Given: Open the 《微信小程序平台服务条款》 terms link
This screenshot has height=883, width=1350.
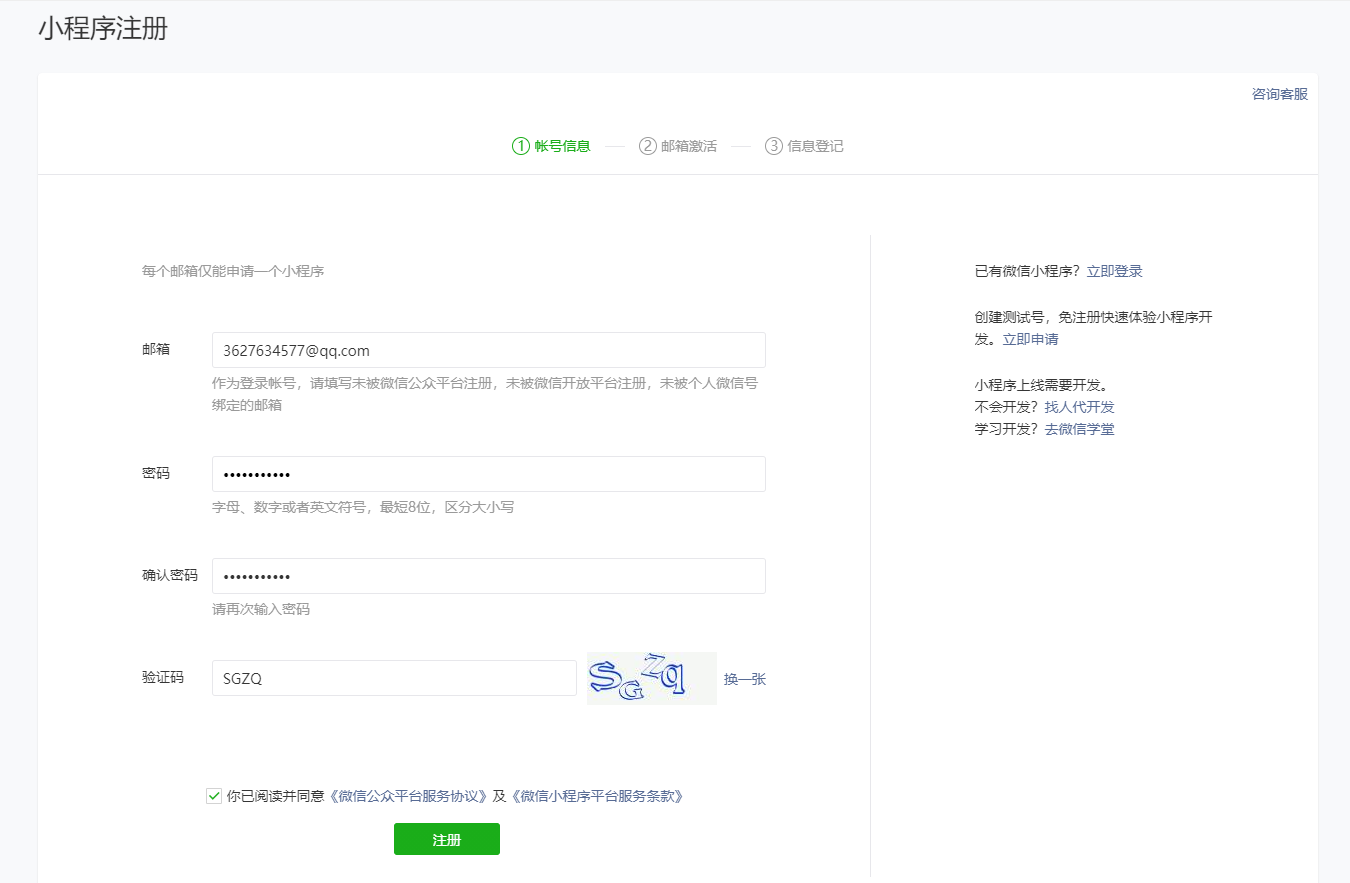Looking at the screenshot, I should [x=598, y=795].
